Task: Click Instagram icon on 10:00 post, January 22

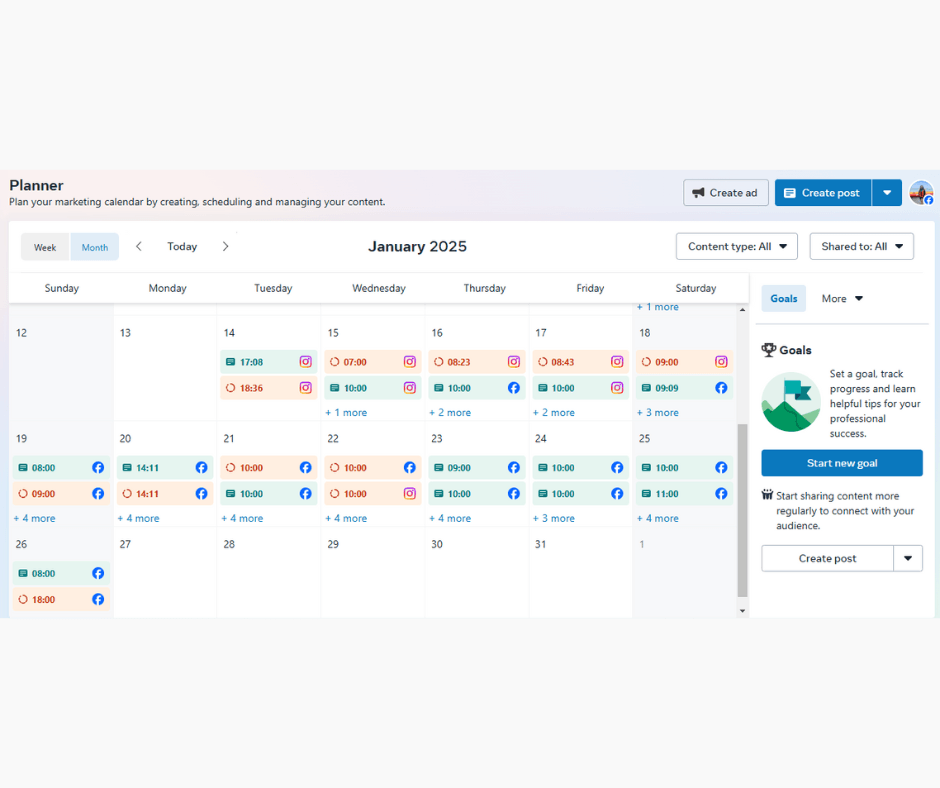Action: (409, 494)
